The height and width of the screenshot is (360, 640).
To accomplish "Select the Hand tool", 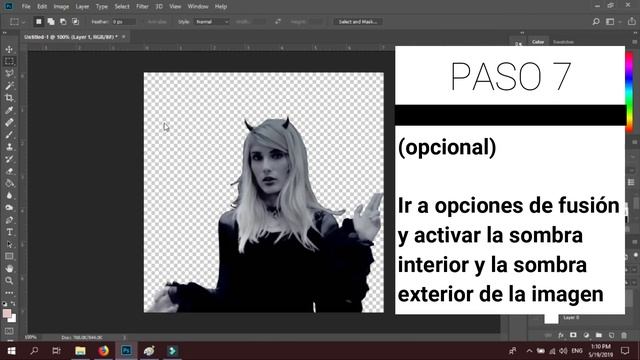I will pyautogui.click(x=9, y=269).
